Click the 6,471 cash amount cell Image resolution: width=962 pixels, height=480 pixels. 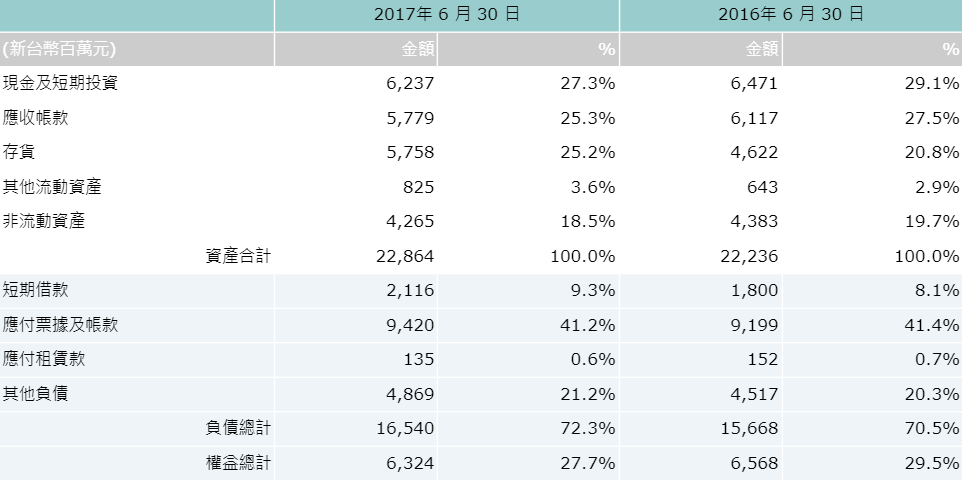(753, 83)
